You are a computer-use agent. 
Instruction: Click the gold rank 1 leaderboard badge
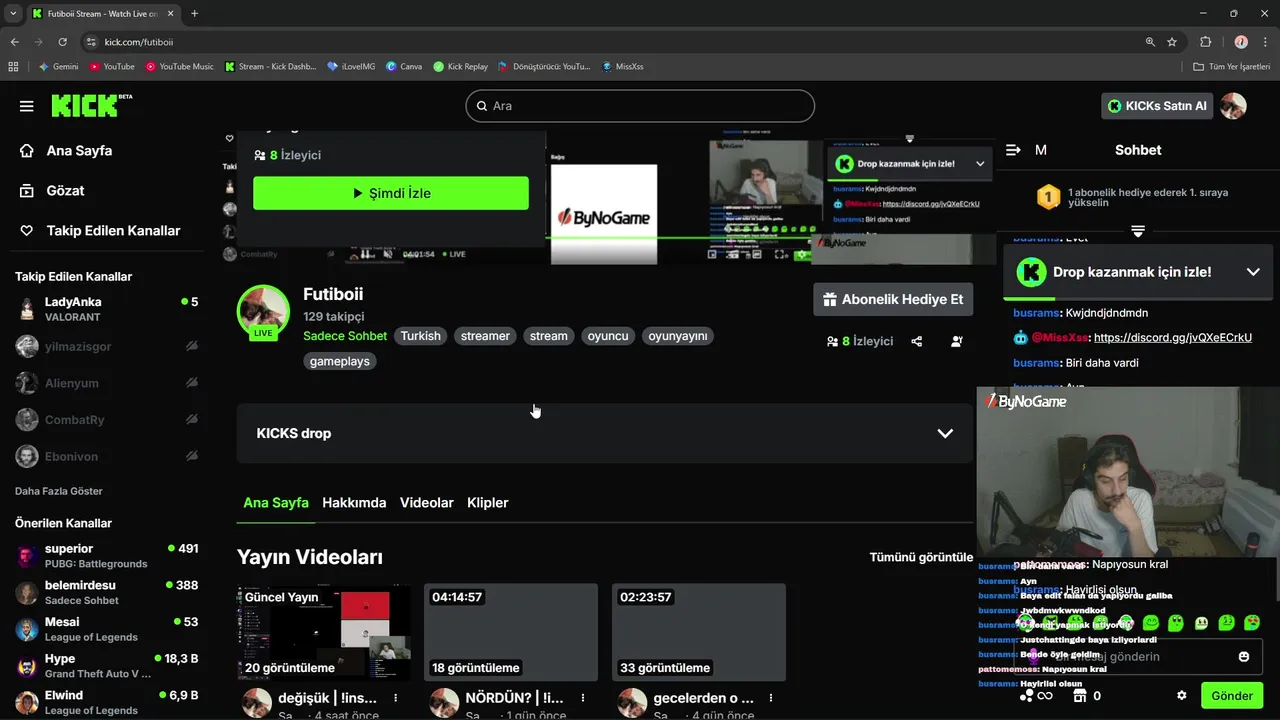click(x=1047, y=197)
